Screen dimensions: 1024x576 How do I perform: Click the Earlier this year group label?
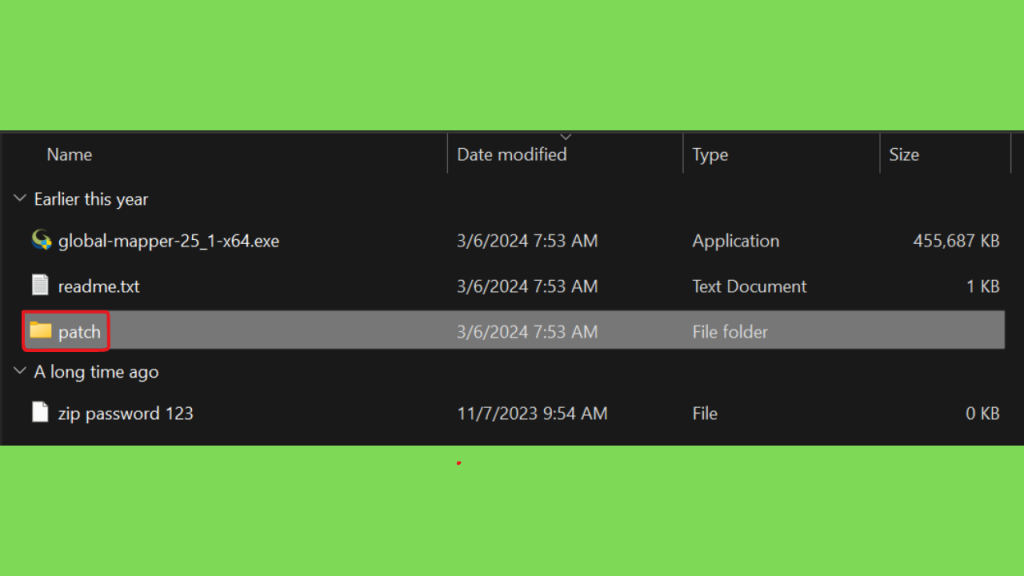(x=91, y=199)
